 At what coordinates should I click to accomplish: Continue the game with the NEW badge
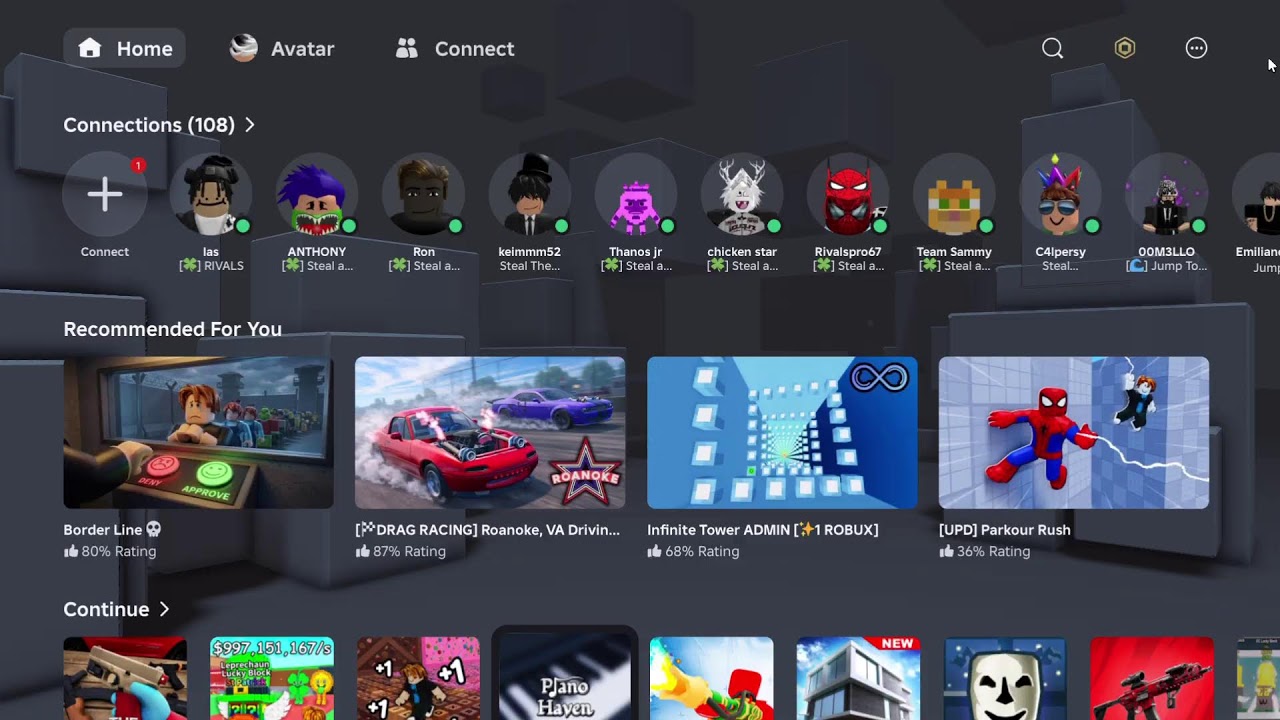858,678
